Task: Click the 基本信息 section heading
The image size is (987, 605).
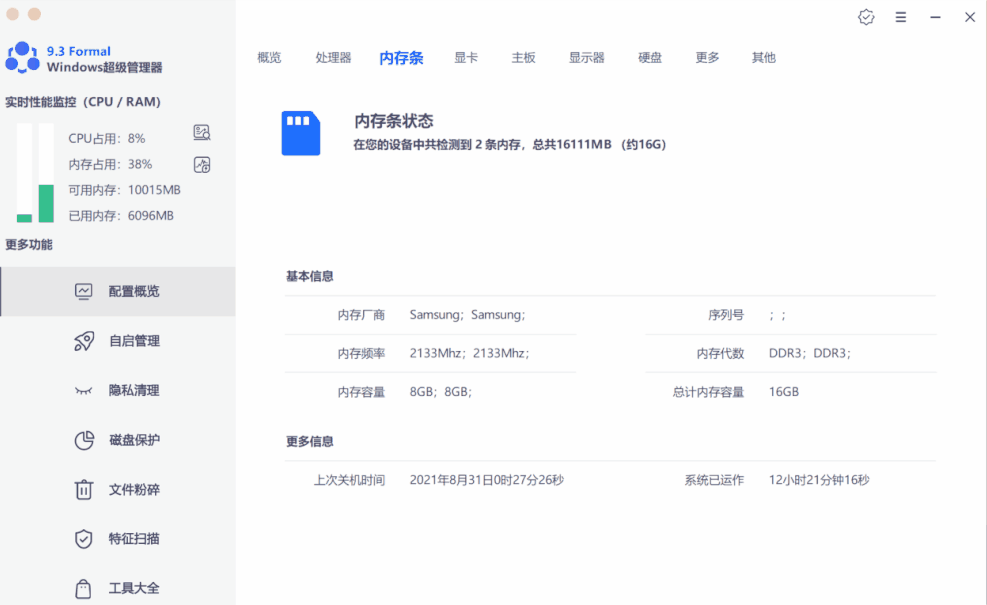Action: pyautogui.click(x=310, y=276)
